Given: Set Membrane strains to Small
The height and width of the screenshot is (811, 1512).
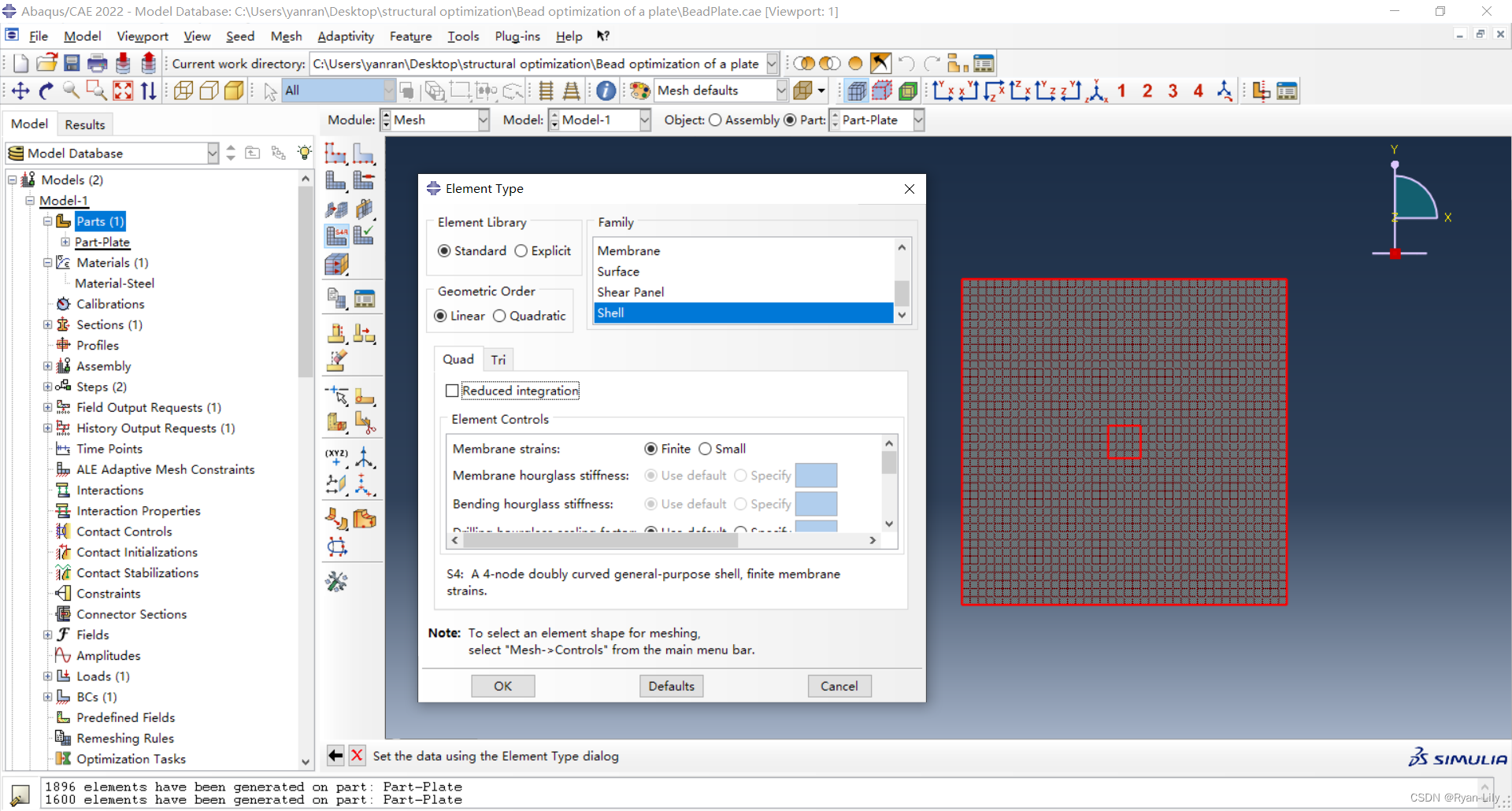Looking at the screenshot, I should click(x=705, y=449).
